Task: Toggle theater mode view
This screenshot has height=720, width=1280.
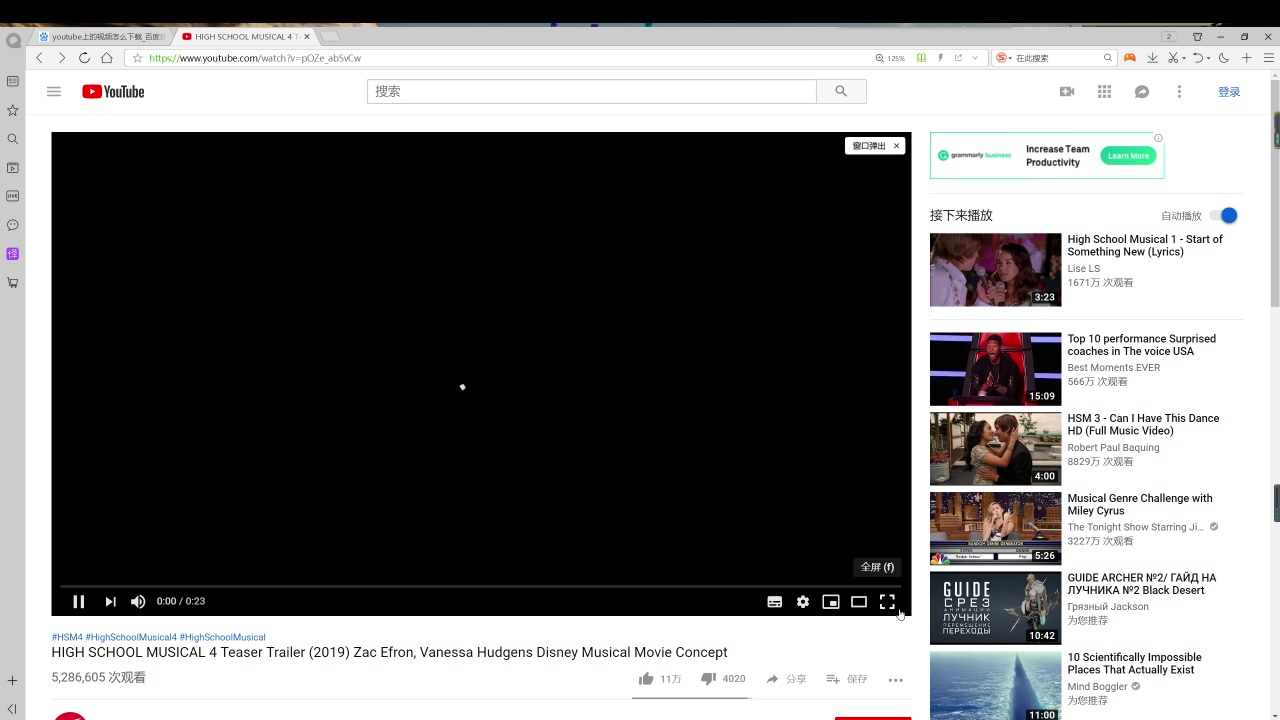Action: coord(858,601)
